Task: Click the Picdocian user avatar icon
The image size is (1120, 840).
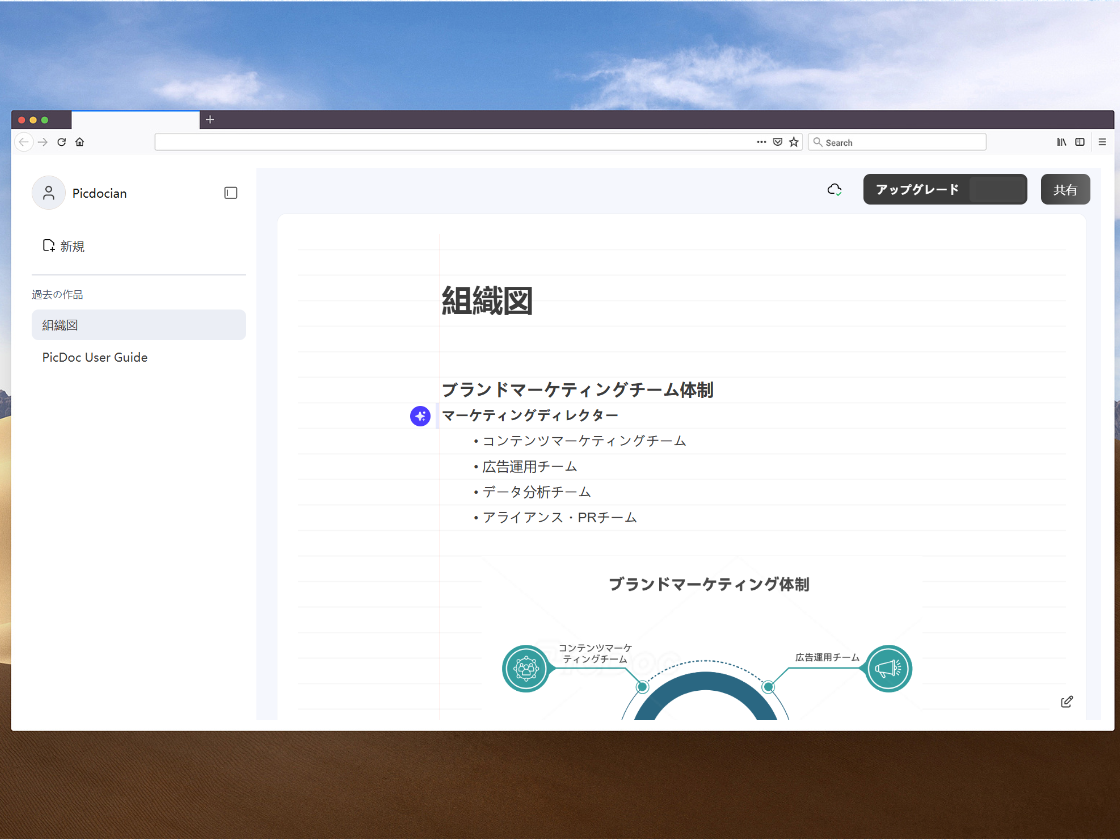Action: (x=48, y=192)
